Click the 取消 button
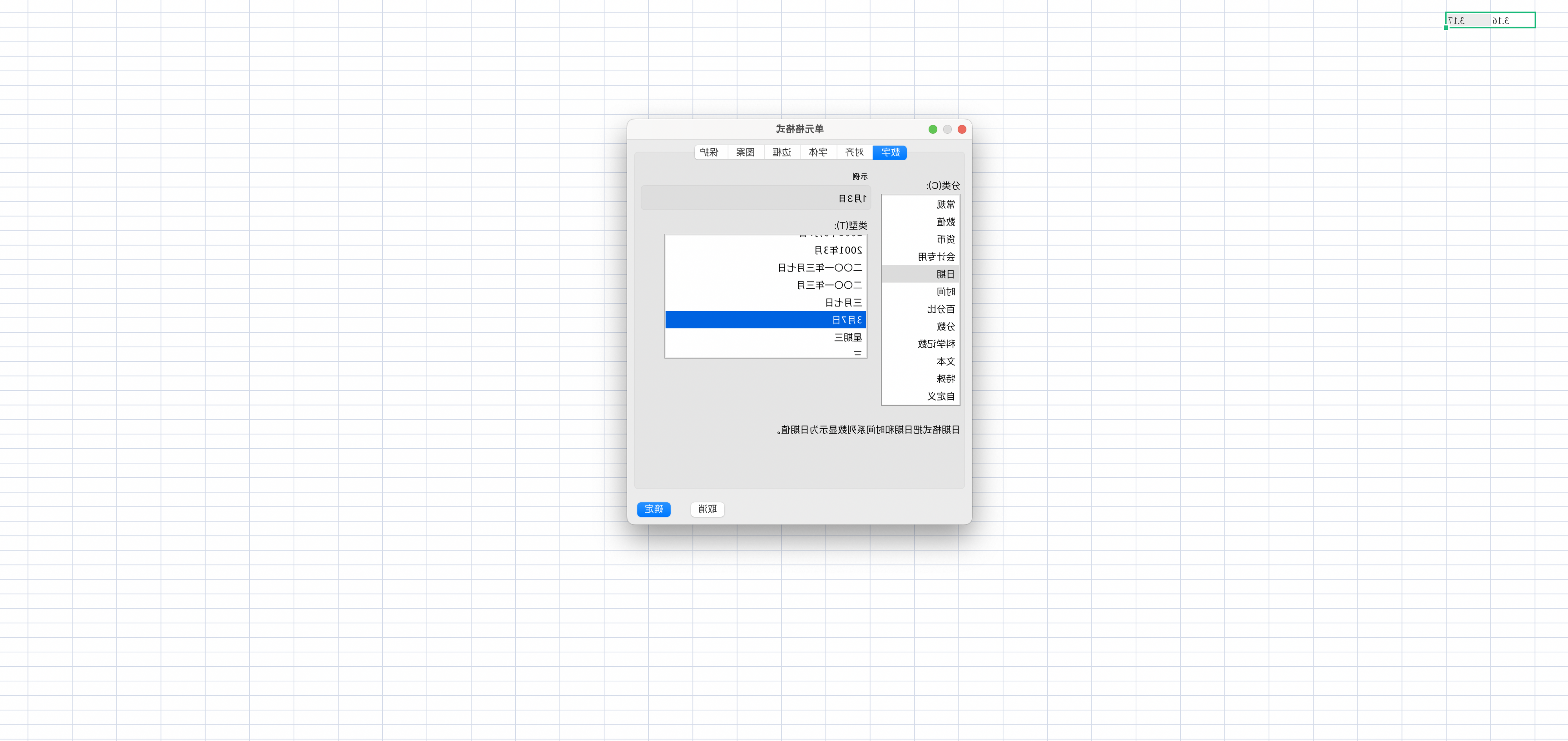The height and width of the screenshot is (741, 1568). pyautogui.click(x=707, y=509)
